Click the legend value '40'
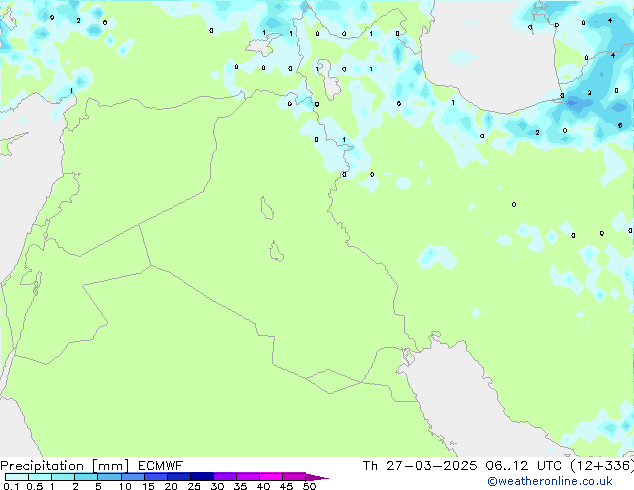 pyautogui.click(x=263, y=486)
